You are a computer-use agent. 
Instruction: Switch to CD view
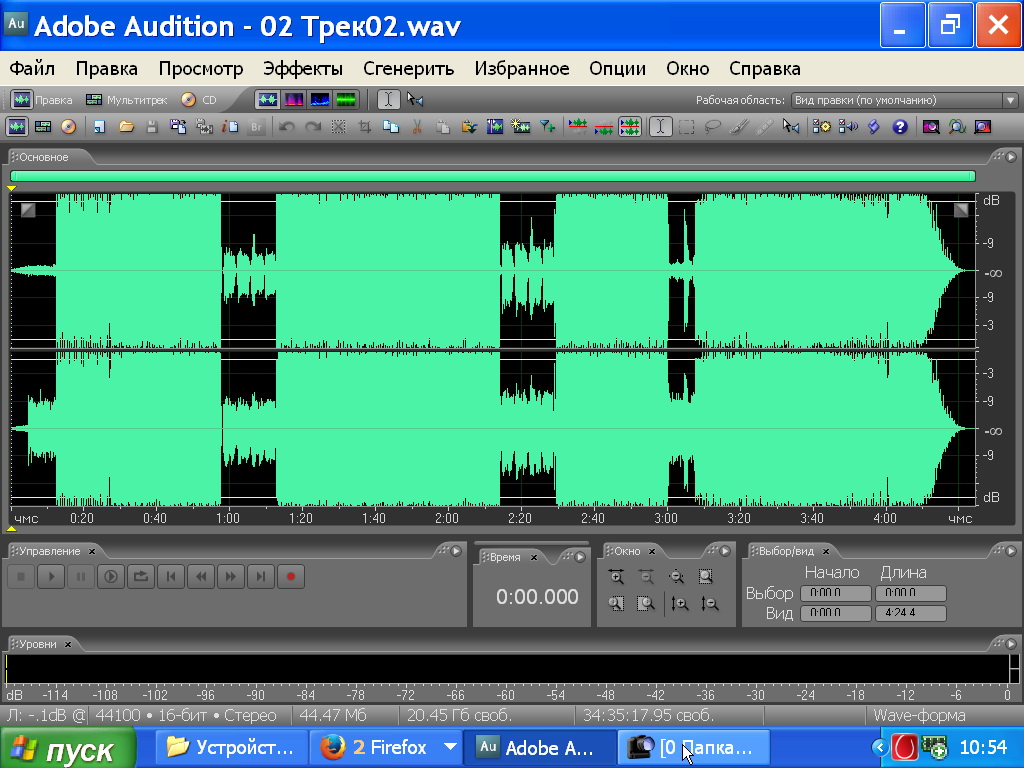(199, 100)
